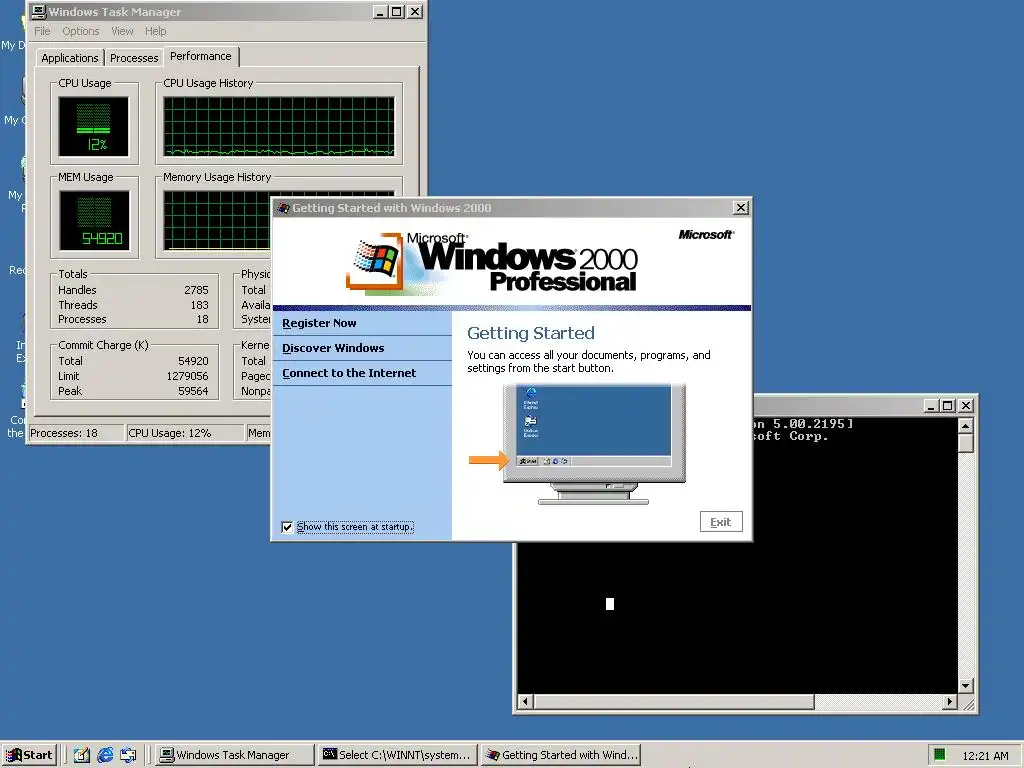1024x768 pixels.
Task: Click Connect to the Internet link
Action: tap(349, 372)
